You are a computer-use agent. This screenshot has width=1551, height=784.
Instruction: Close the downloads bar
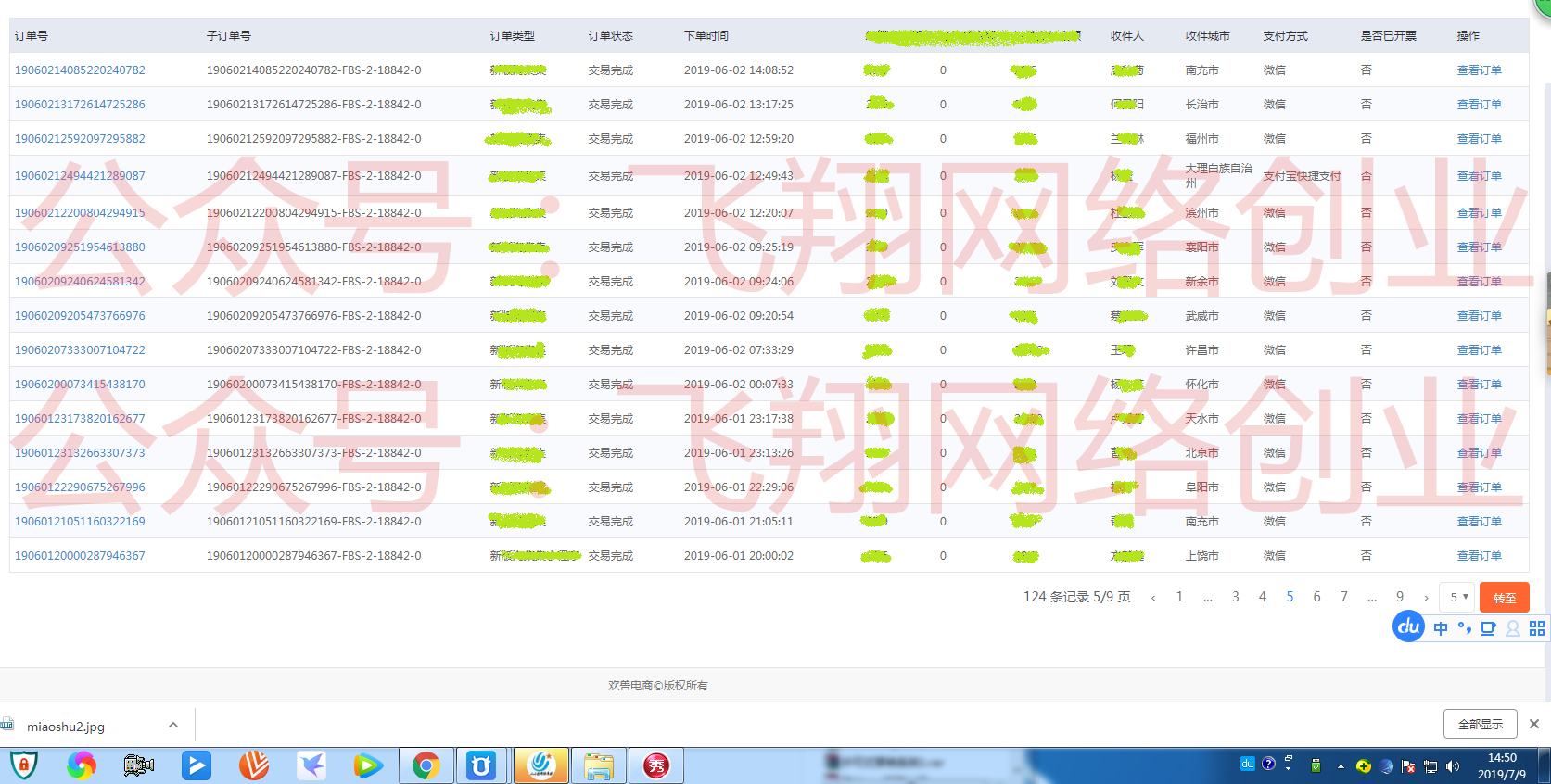1533,724
